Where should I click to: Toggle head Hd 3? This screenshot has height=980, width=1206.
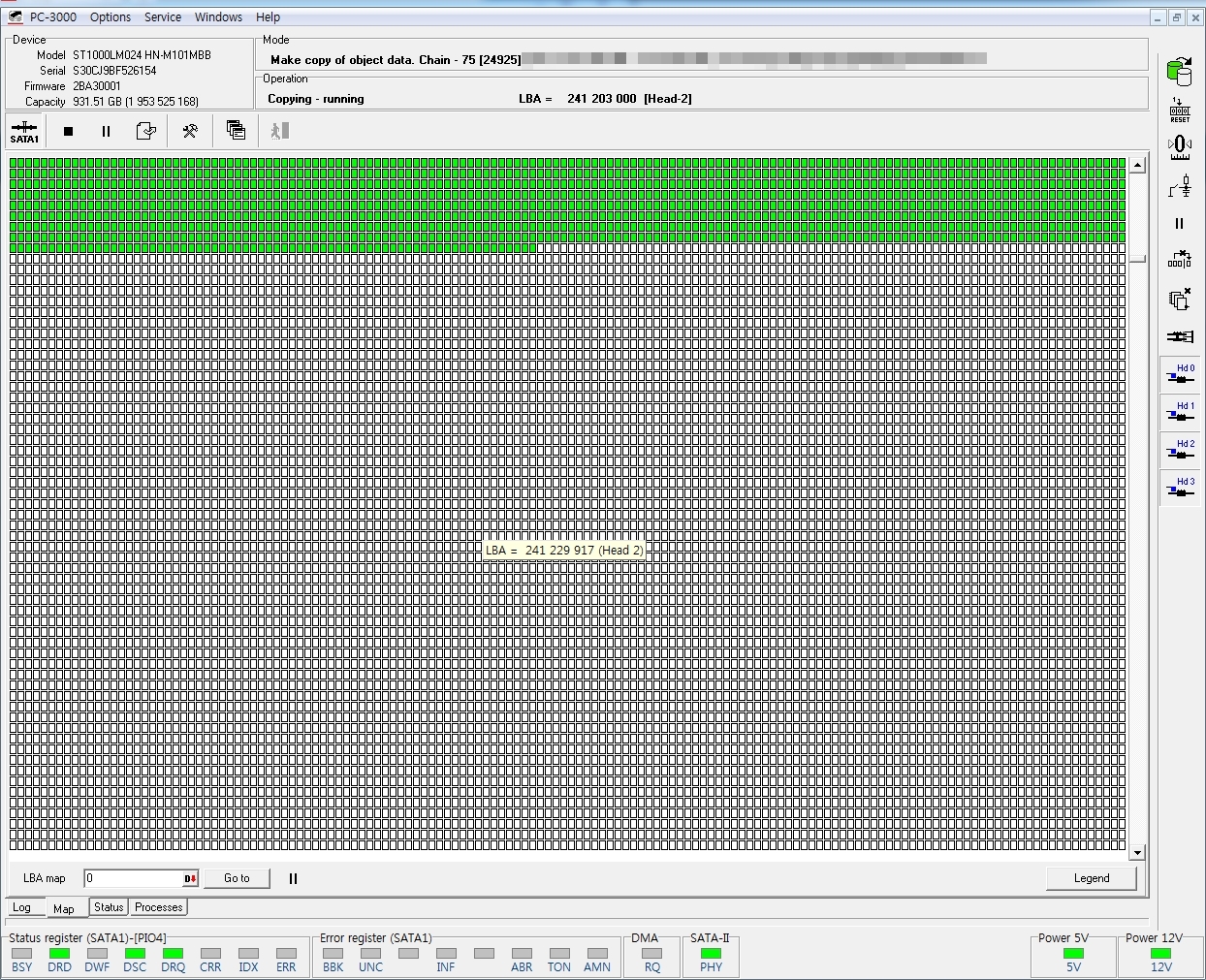coord(1180,488)
